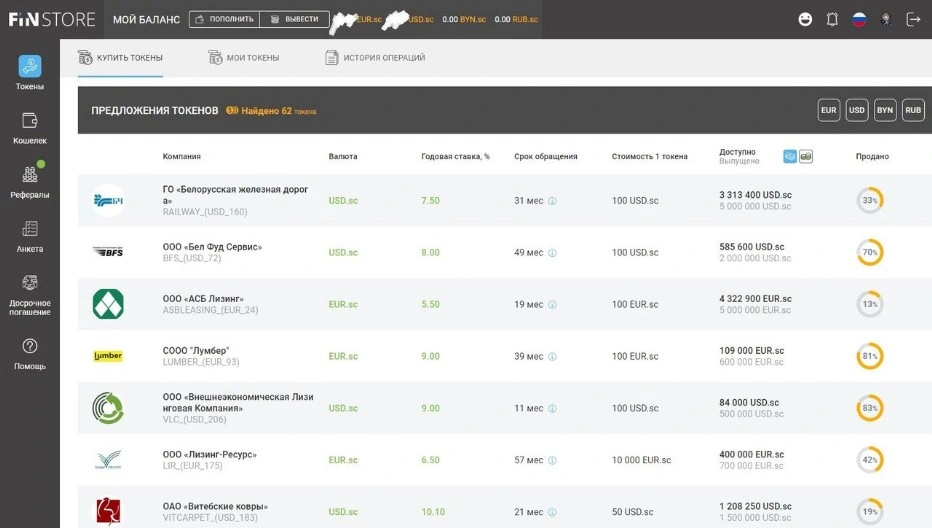Open the Russian flag language selector

tap(859, 19)
